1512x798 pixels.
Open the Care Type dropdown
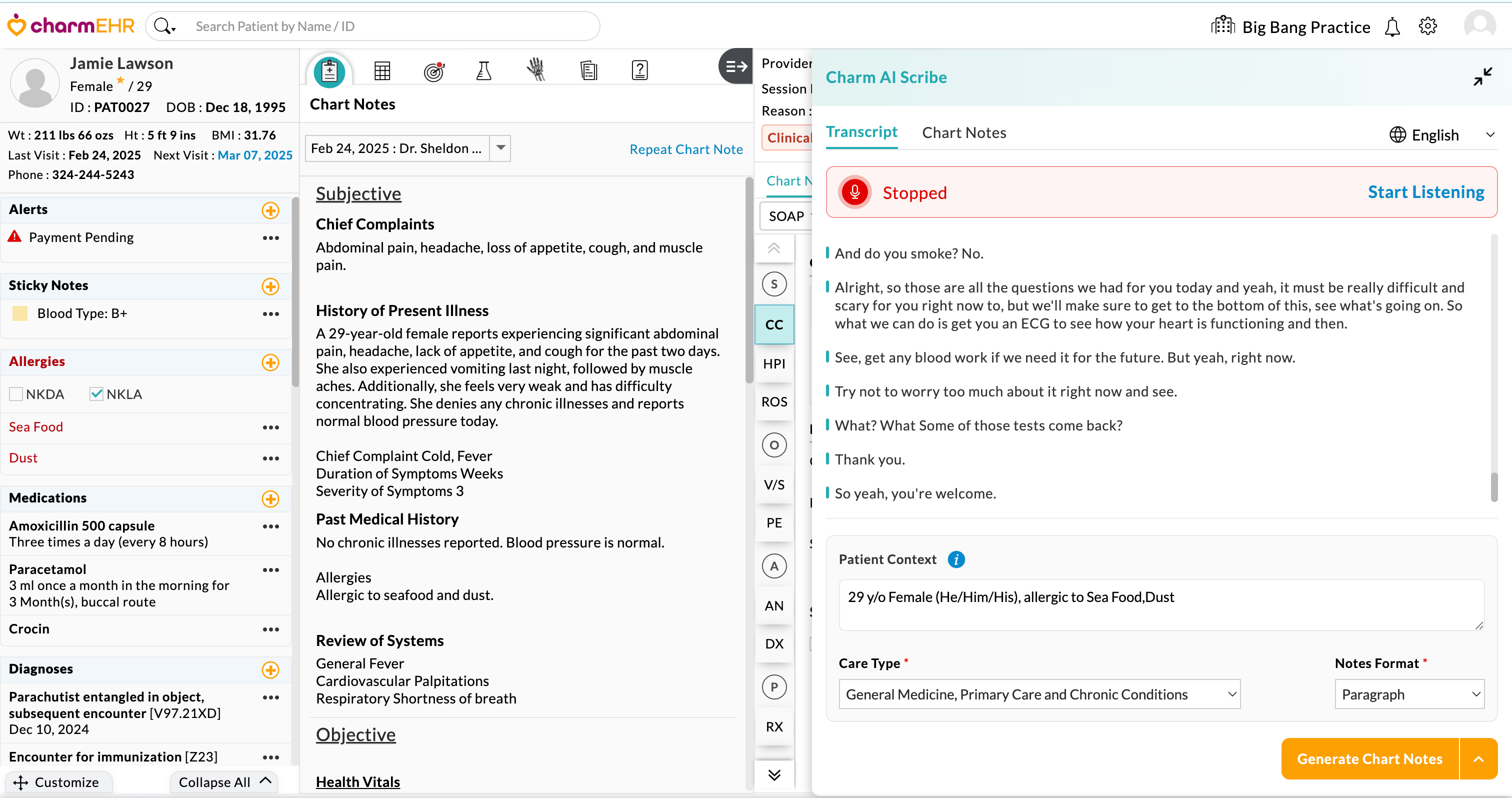tap(1039, 694)
